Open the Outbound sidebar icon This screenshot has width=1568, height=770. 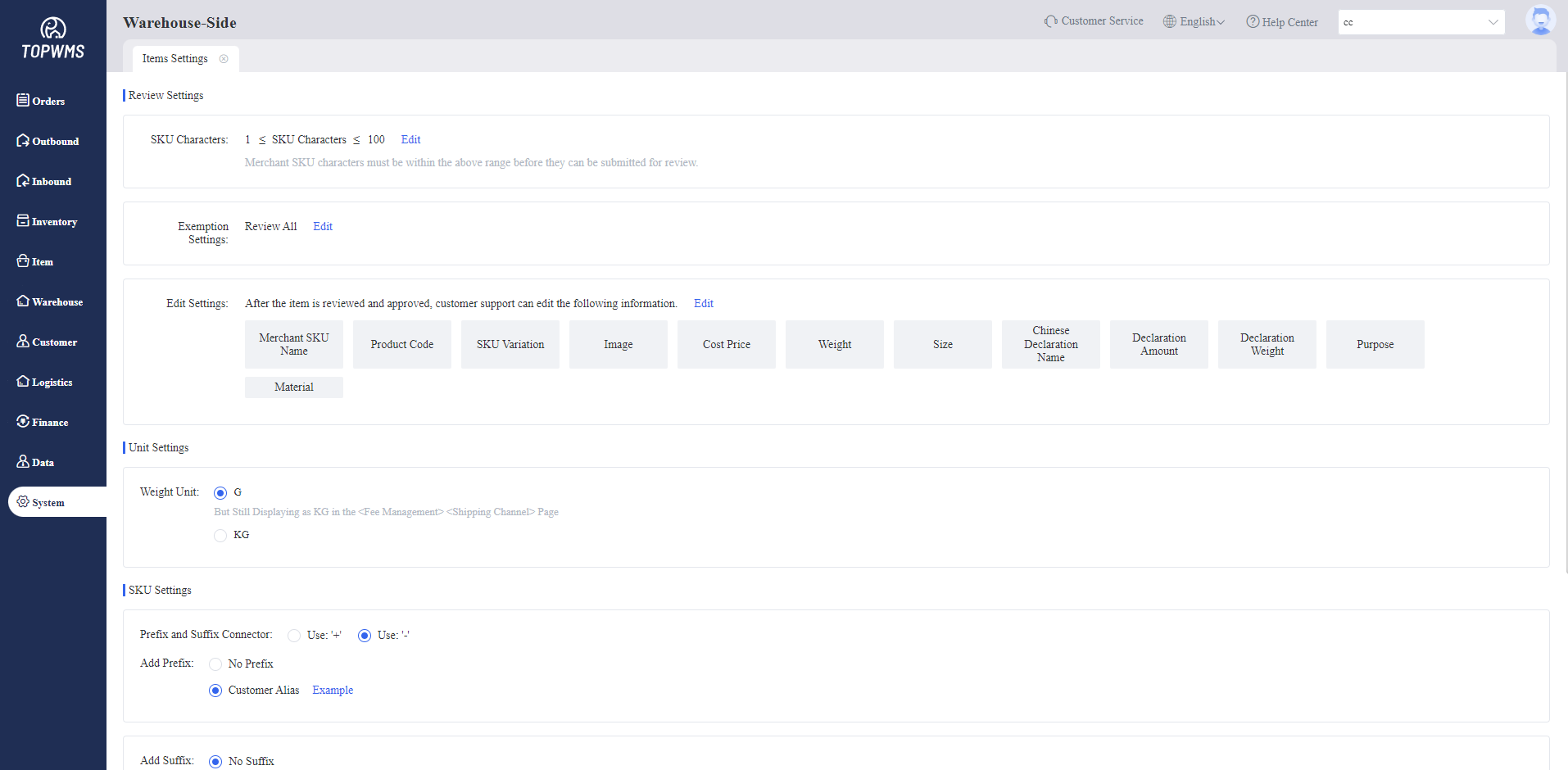point(23,140)
